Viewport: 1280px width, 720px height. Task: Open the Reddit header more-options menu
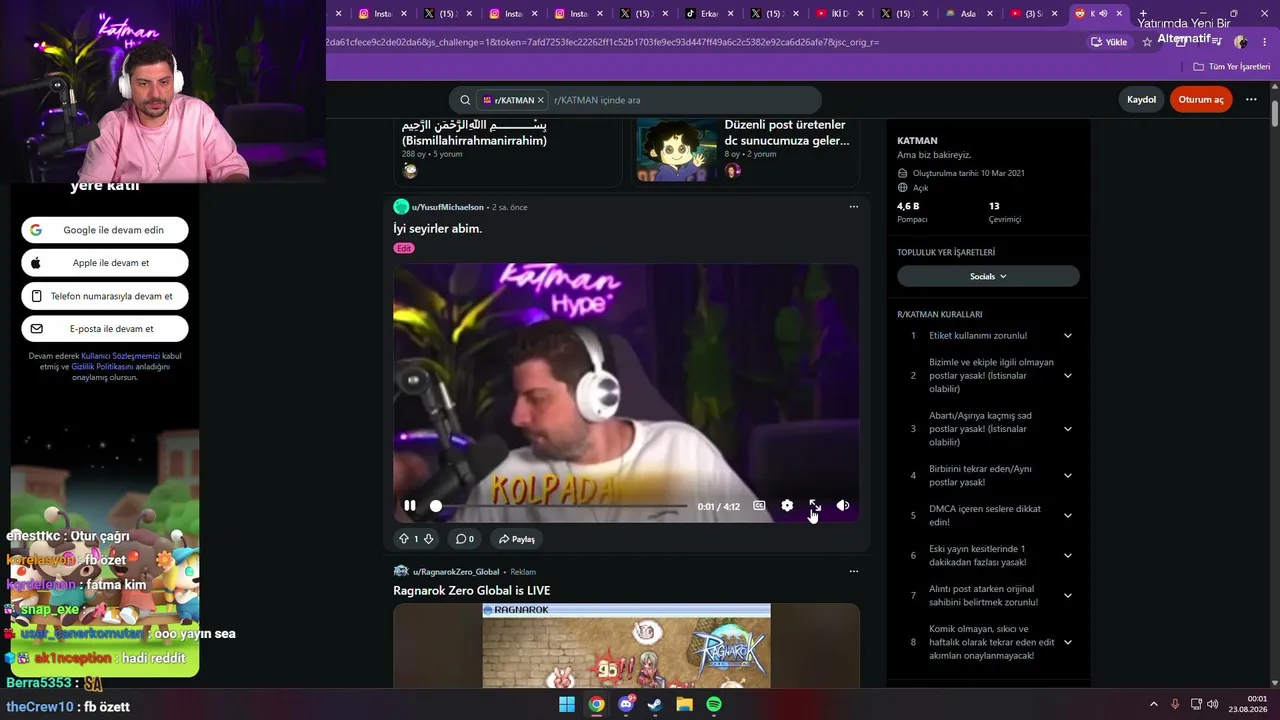(1251, 100)
